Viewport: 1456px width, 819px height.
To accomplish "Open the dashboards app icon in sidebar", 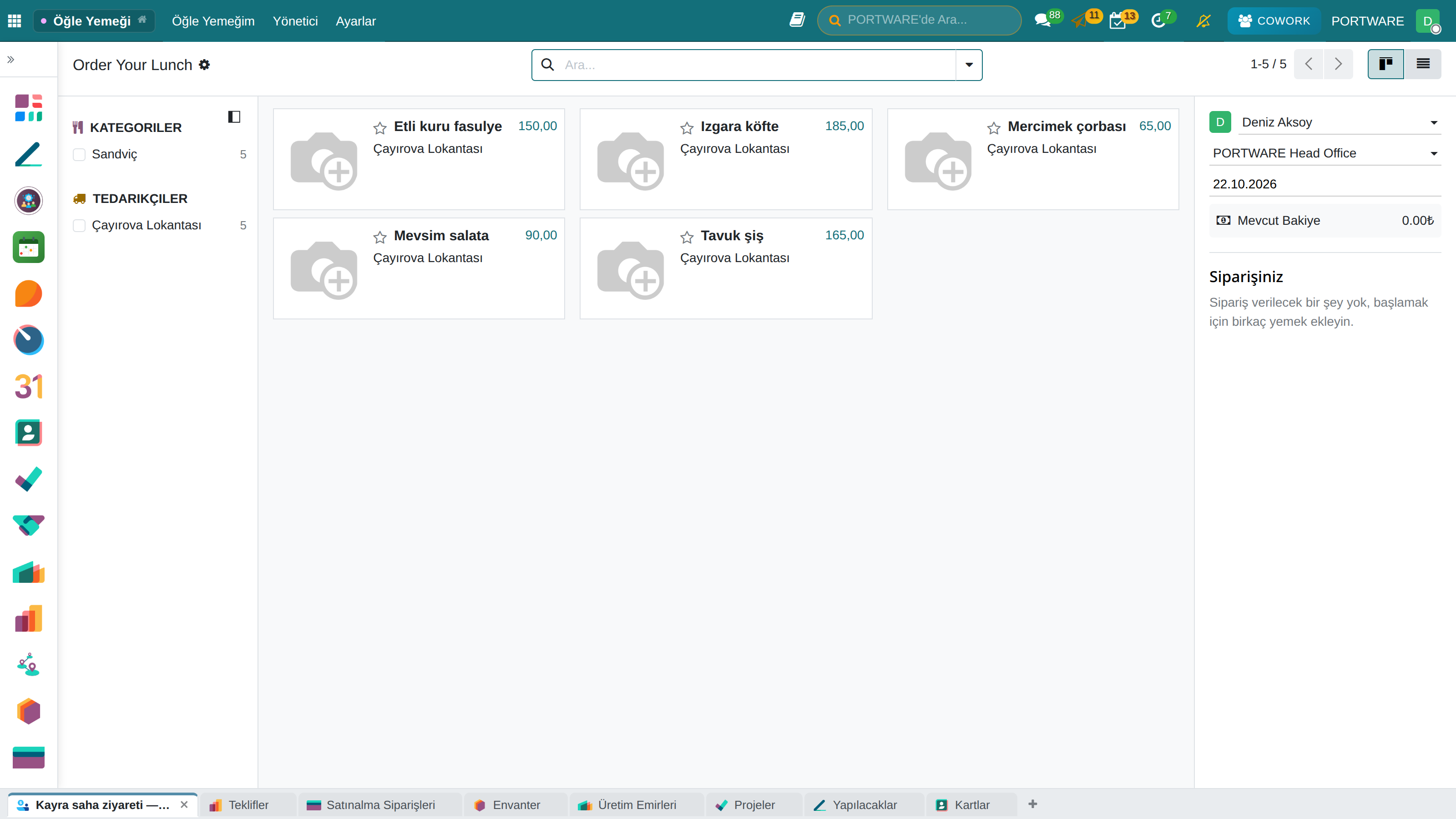I will (x=28, y=107).
